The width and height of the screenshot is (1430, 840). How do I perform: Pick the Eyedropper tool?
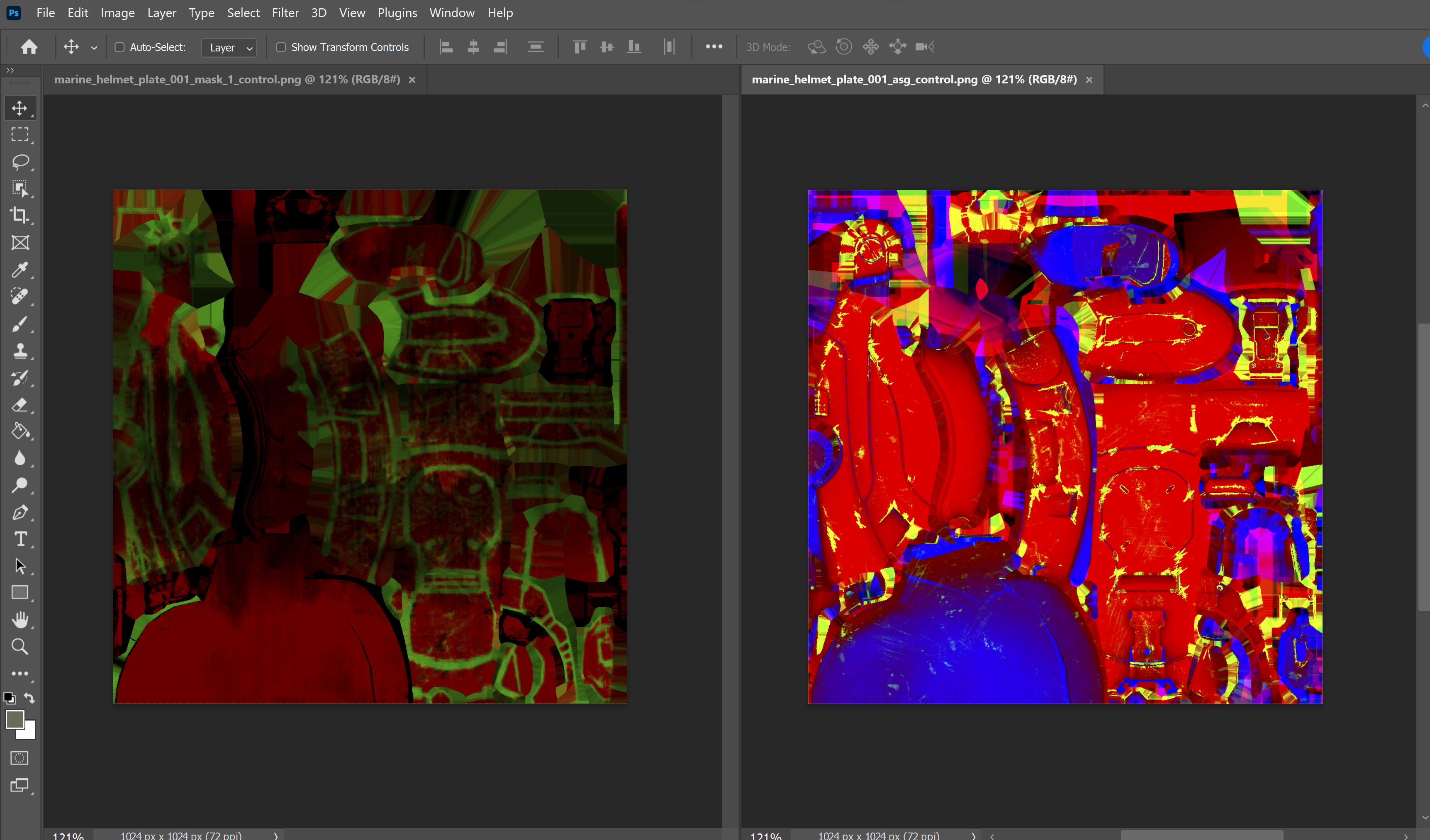click(20, 270)
